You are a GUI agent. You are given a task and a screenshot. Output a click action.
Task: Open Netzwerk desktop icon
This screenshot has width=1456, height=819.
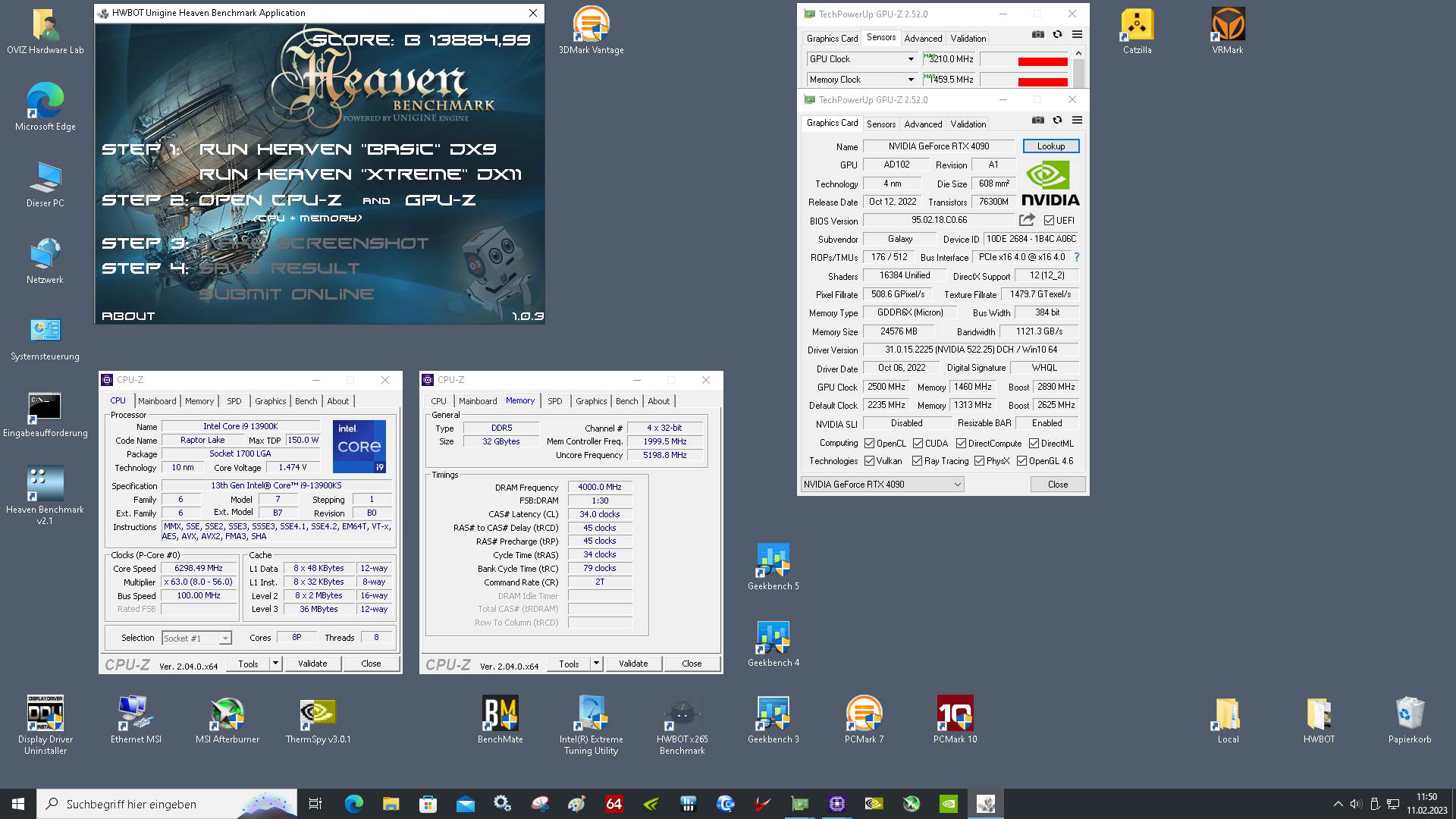(45, 261)
